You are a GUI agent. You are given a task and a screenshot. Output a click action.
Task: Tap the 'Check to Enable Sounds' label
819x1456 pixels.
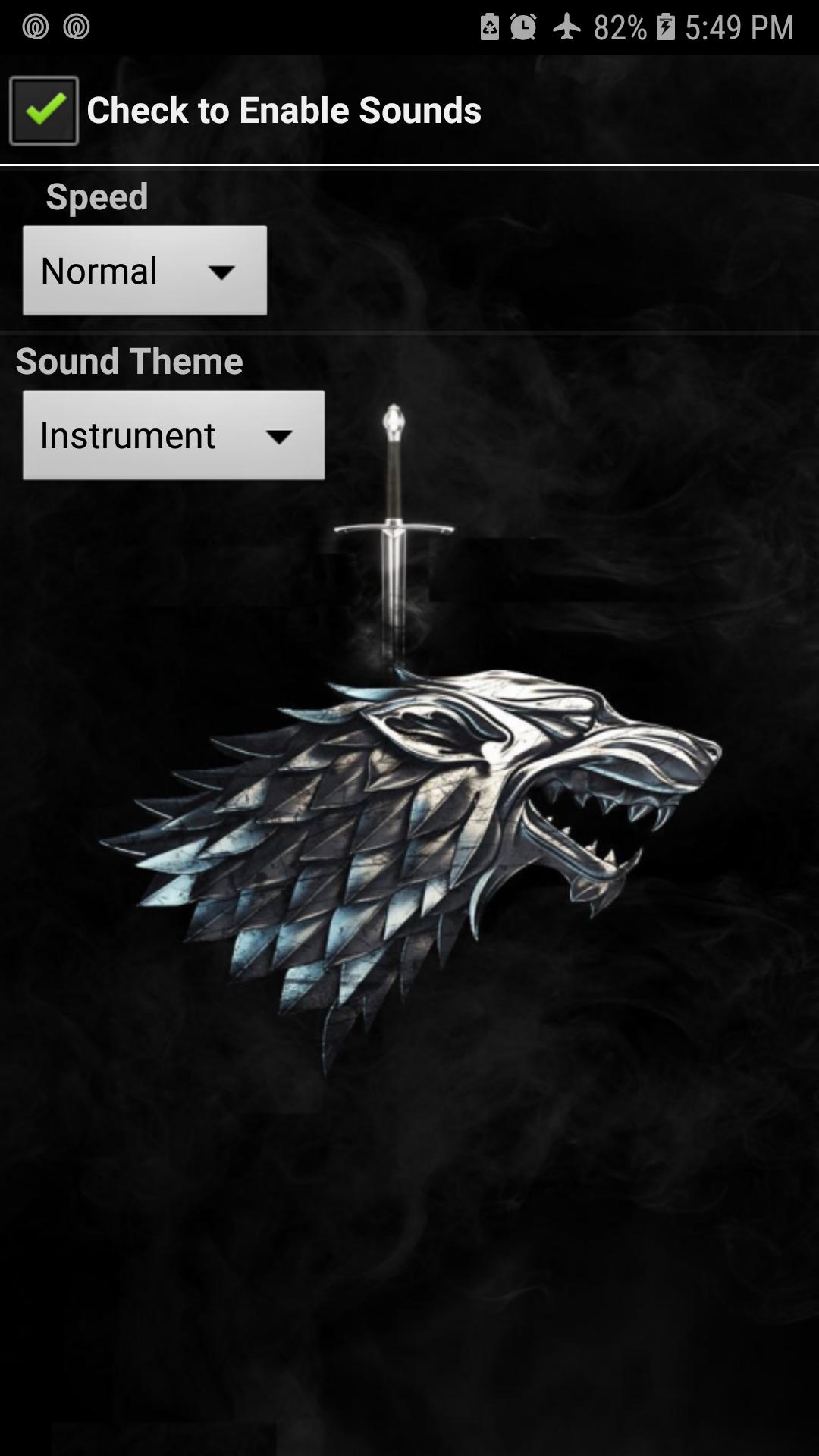click(x=284, y=110)
